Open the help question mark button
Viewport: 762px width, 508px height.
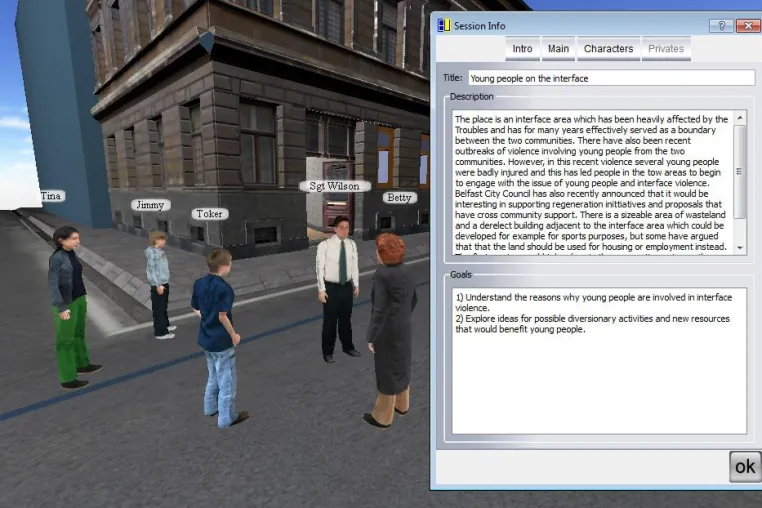[x=721, y=26]
